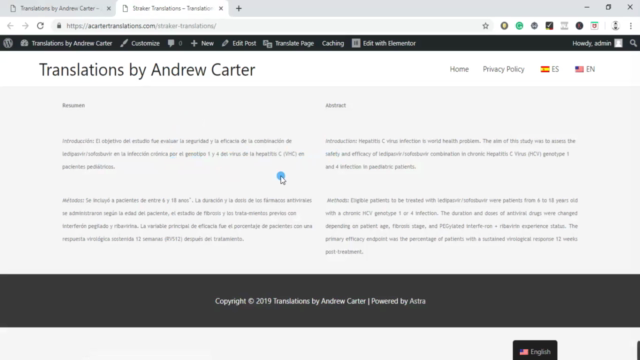Open the Caching menu

point(333,43)
